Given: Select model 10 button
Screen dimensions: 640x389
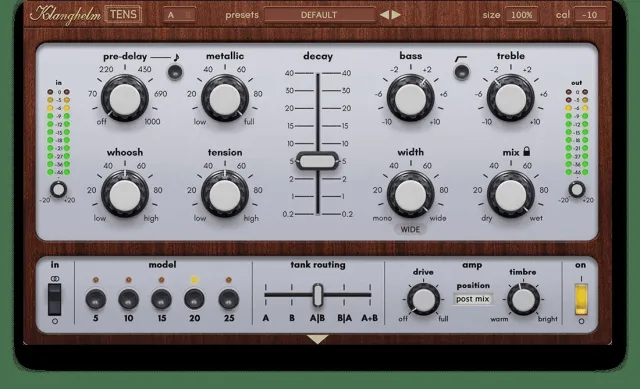Looking at the screenshot, I should (x=129, y=299).
